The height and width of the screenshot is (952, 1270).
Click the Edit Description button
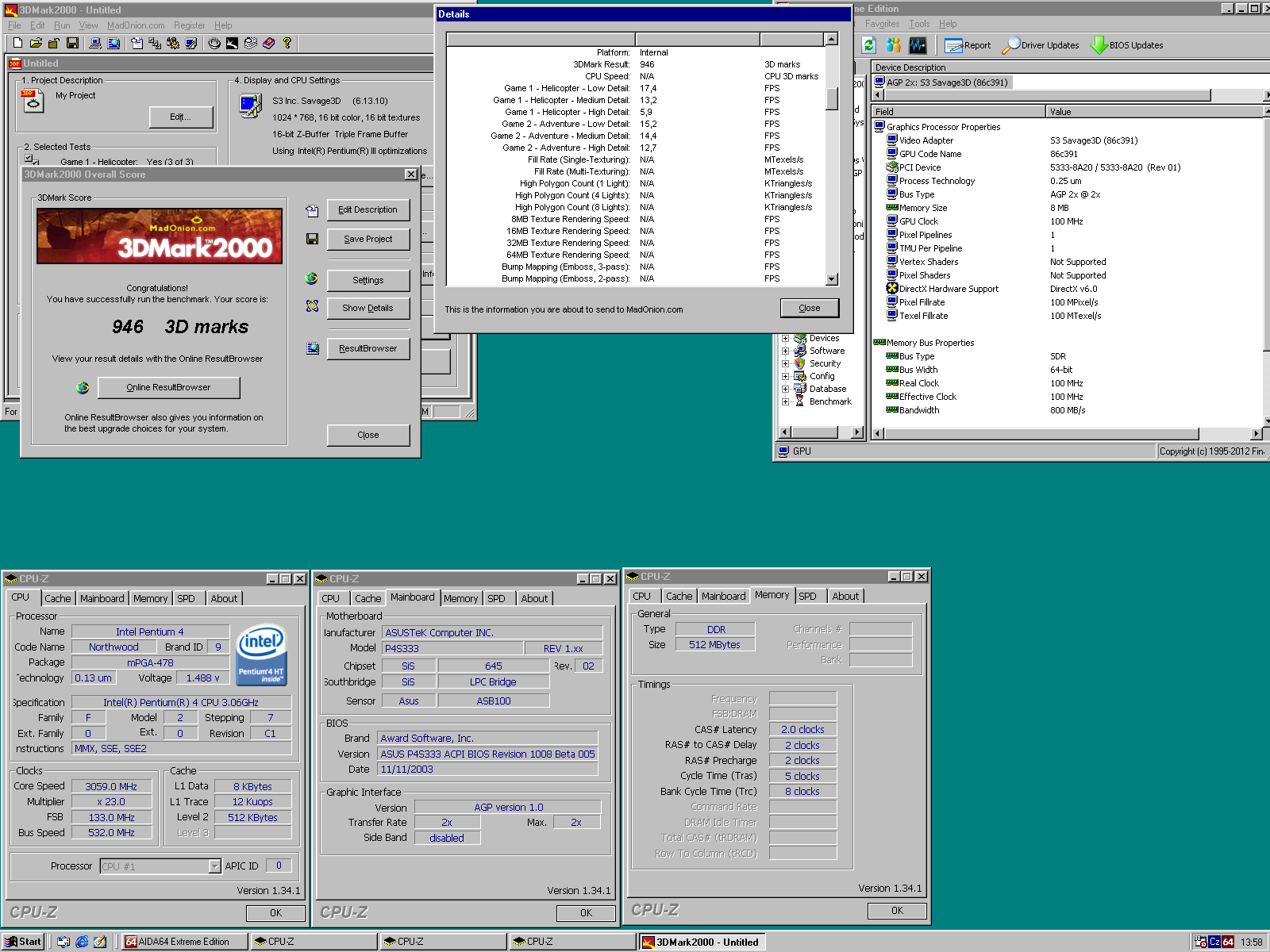click(x=368, y=209)
